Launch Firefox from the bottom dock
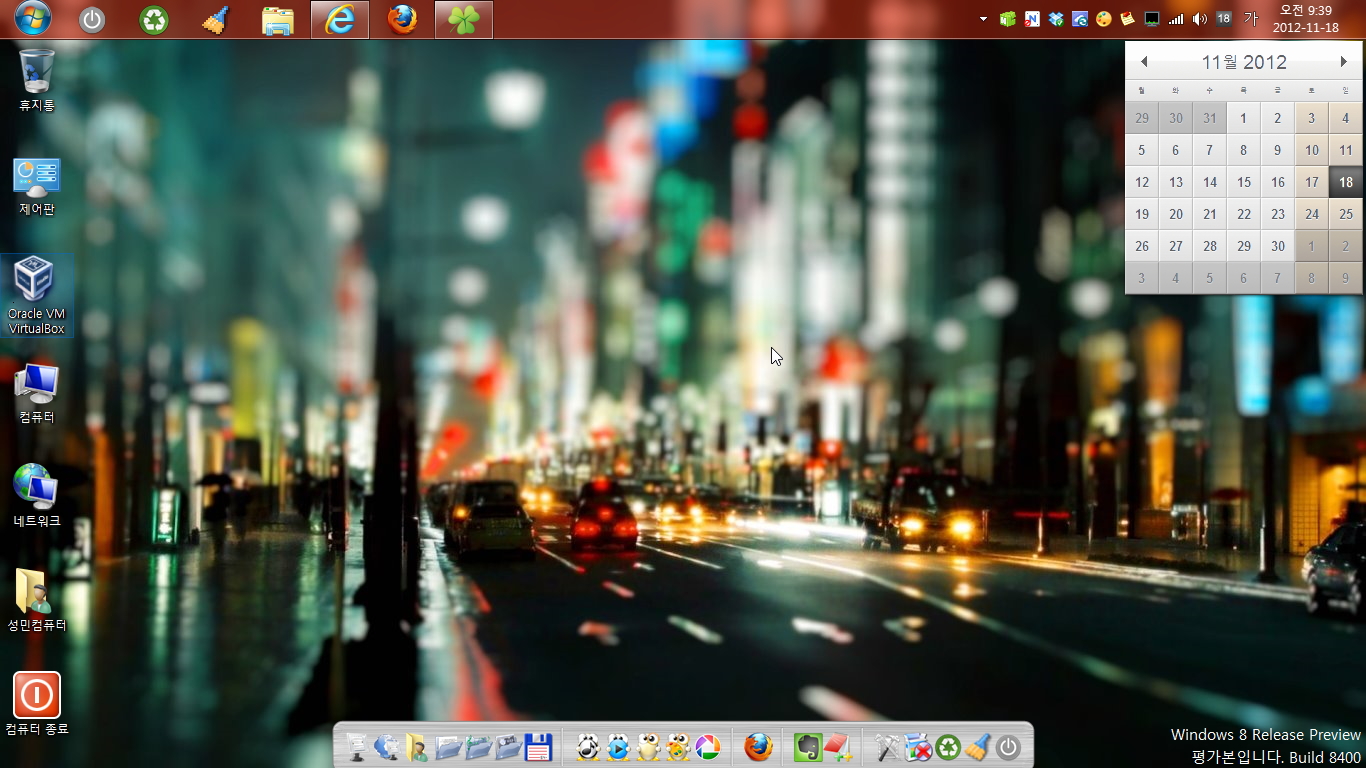 point(759,747)
